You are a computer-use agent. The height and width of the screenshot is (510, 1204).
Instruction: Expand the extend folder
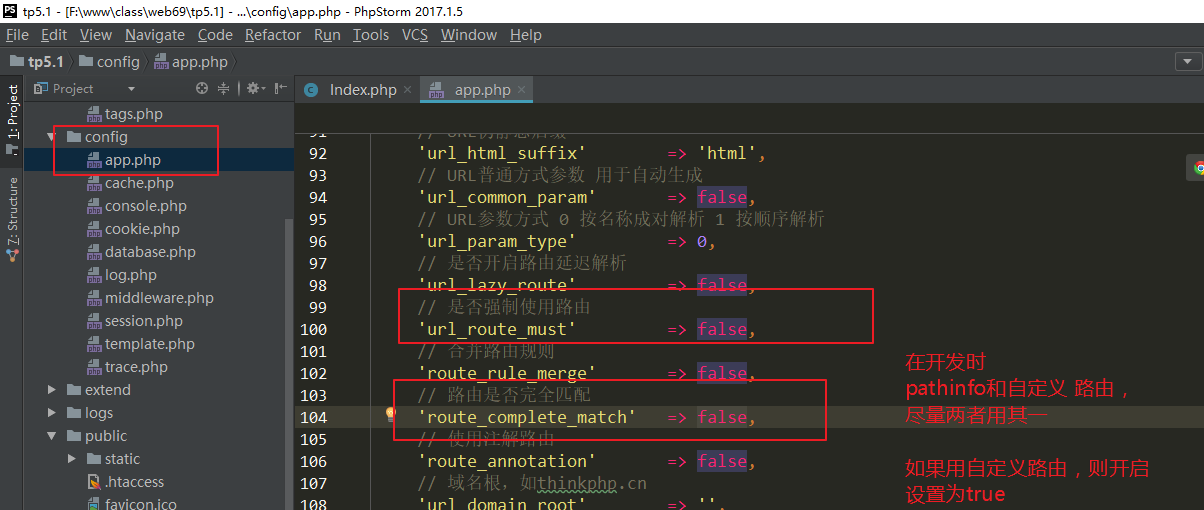(52, 390)
